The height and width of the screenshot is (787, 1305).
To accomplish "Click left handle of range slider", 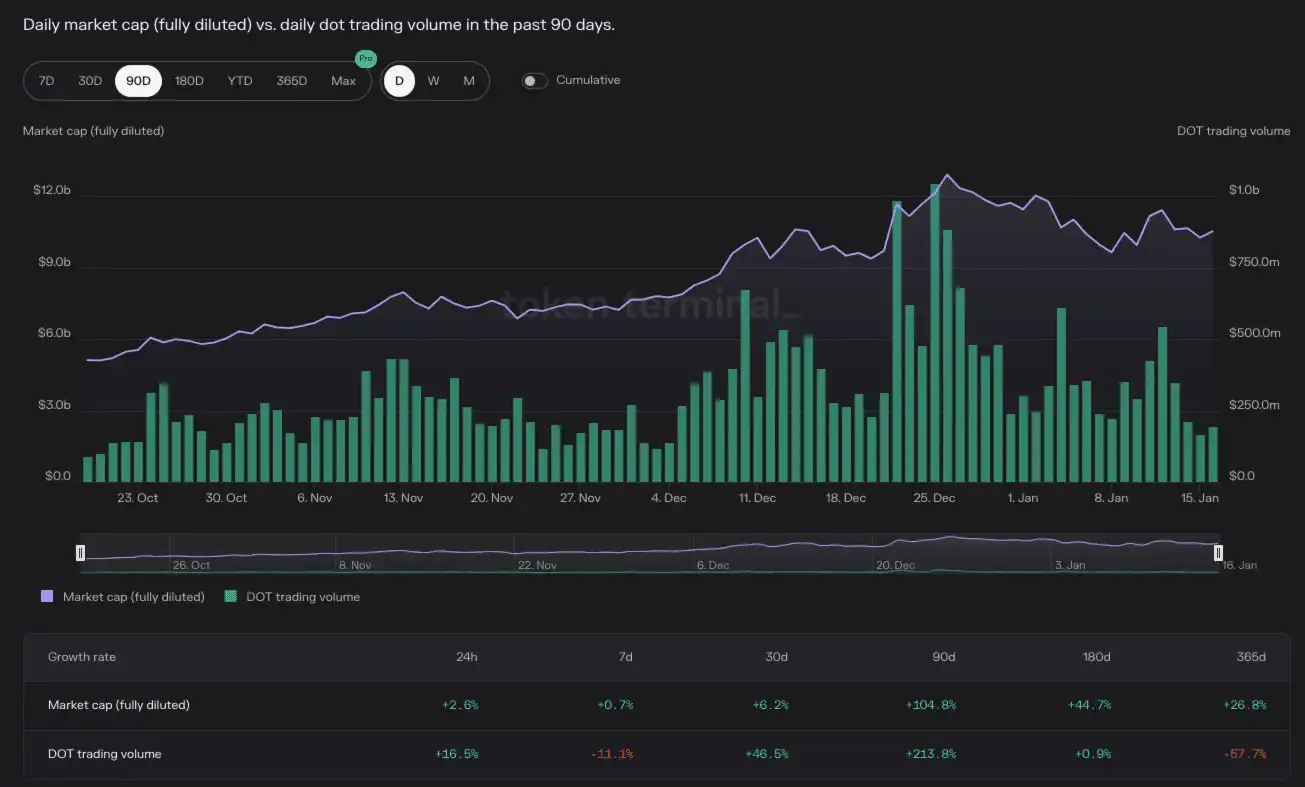I will 81,553.
